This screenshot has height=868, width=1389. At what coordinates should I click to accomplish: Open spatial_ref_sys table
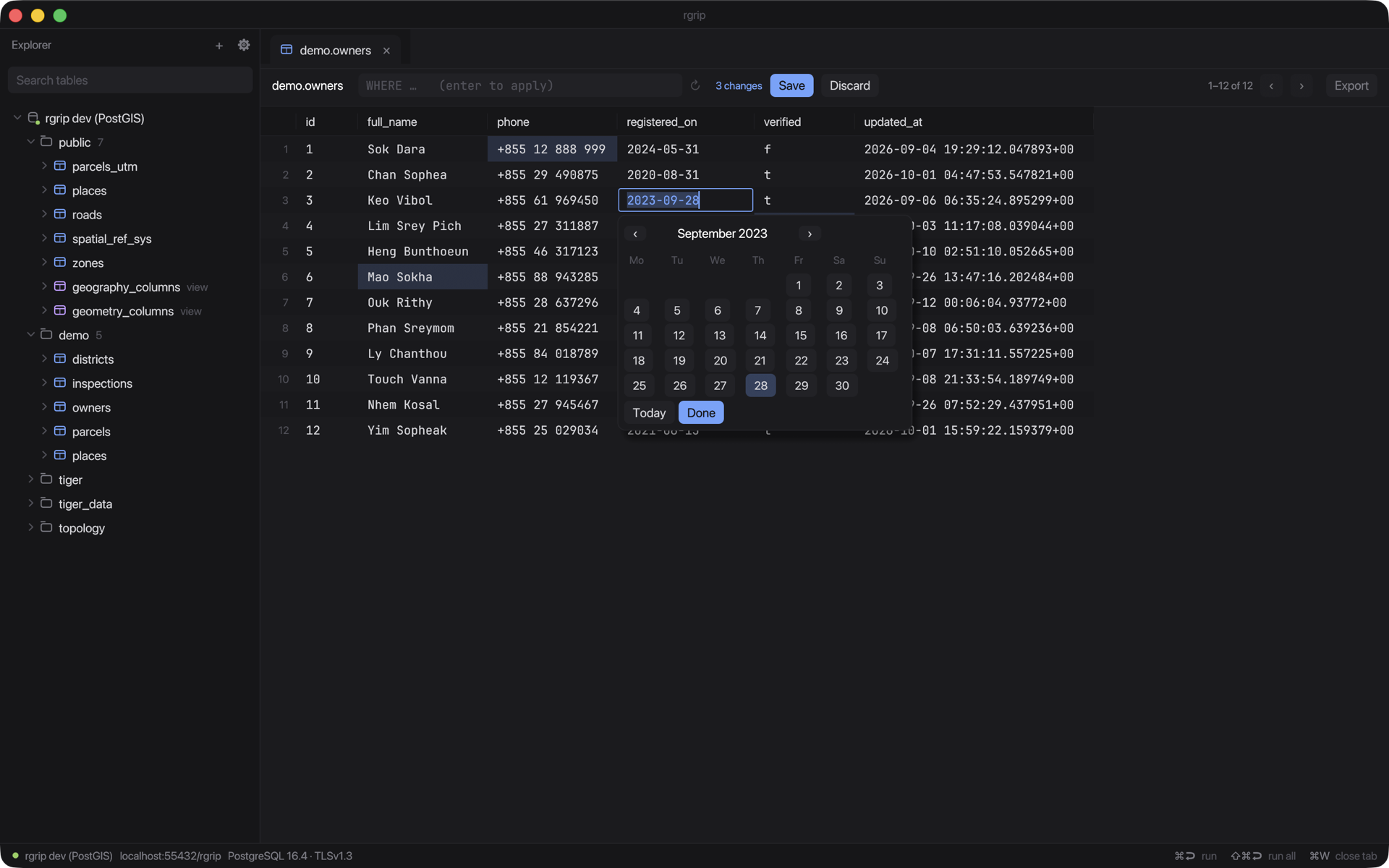111,239
